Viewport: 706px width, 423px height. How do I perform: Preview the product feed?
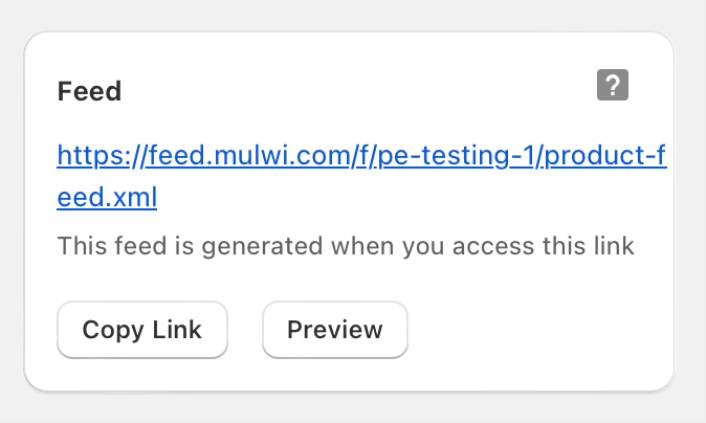coord(334,330)
